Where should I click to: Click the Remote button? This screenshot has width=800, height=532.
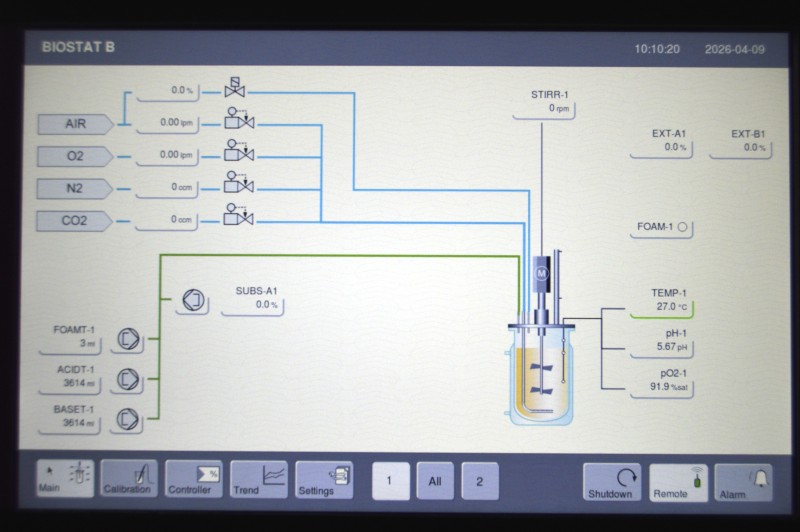[678, 483]
